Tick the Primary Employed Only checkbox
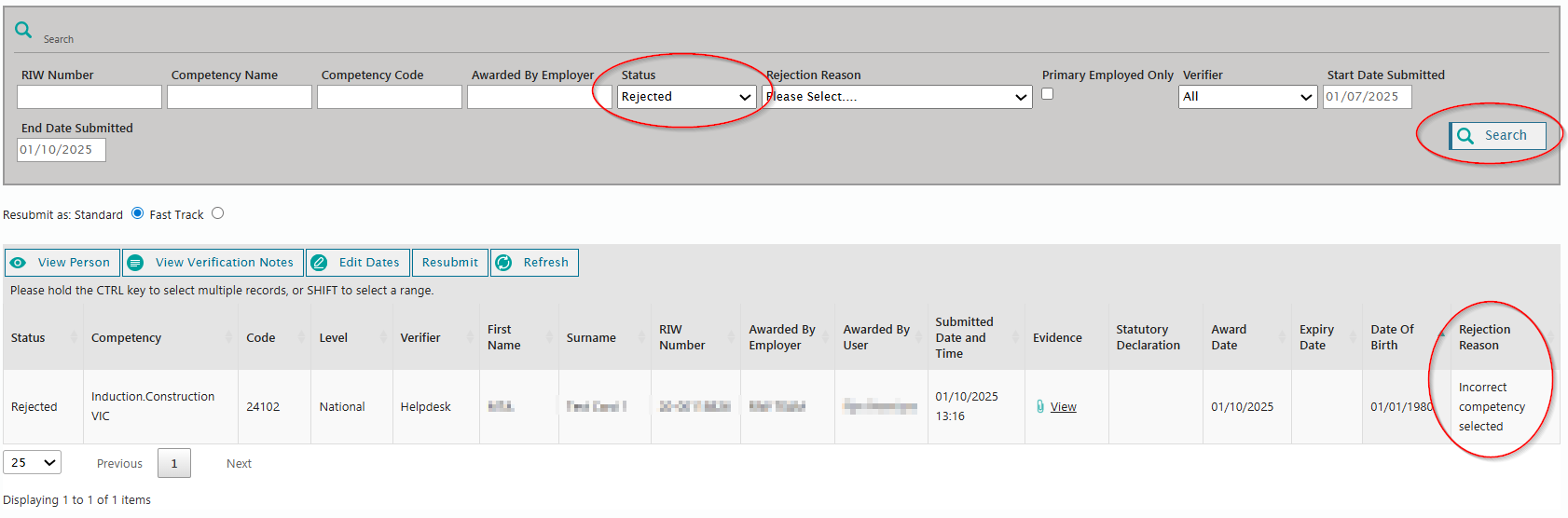 coord(1048,94)
